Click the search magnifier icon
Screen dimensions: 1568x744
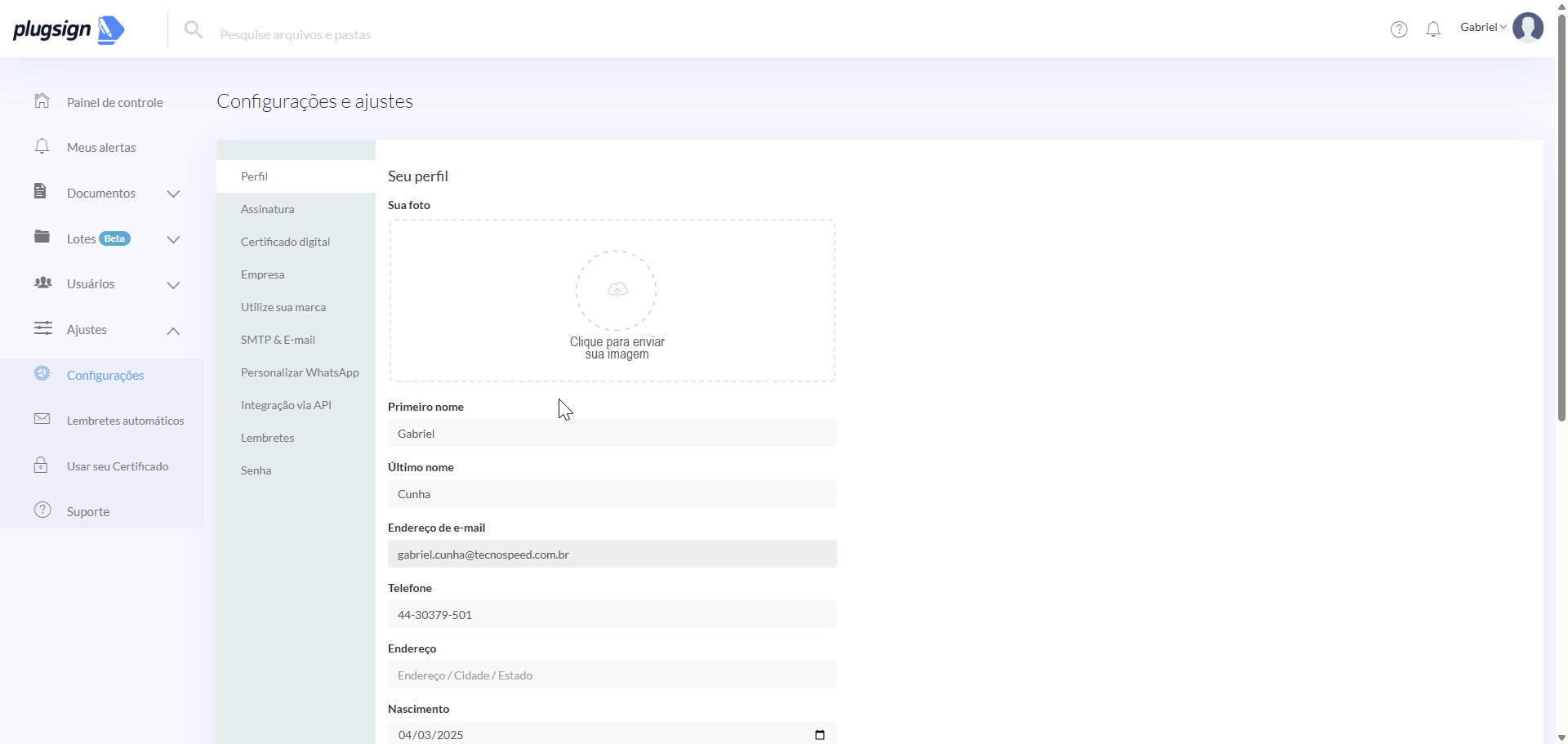pyautogui.click(x=194, y=30)
